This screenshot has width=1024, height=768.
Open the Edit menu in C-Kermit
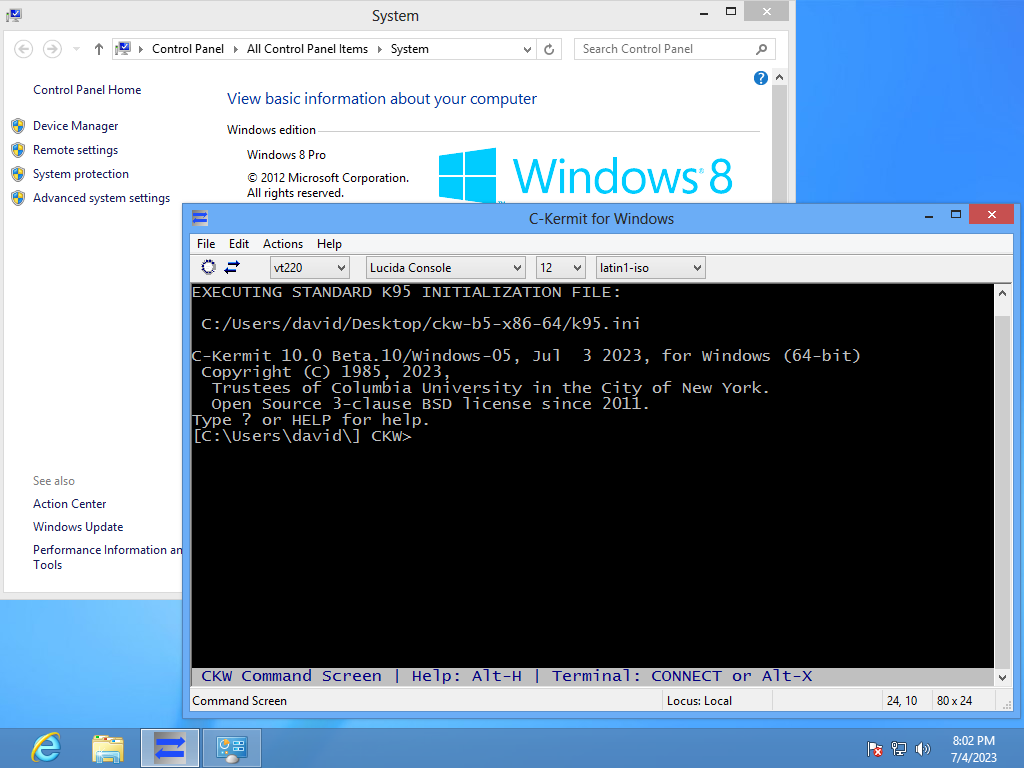coord(239,244)
